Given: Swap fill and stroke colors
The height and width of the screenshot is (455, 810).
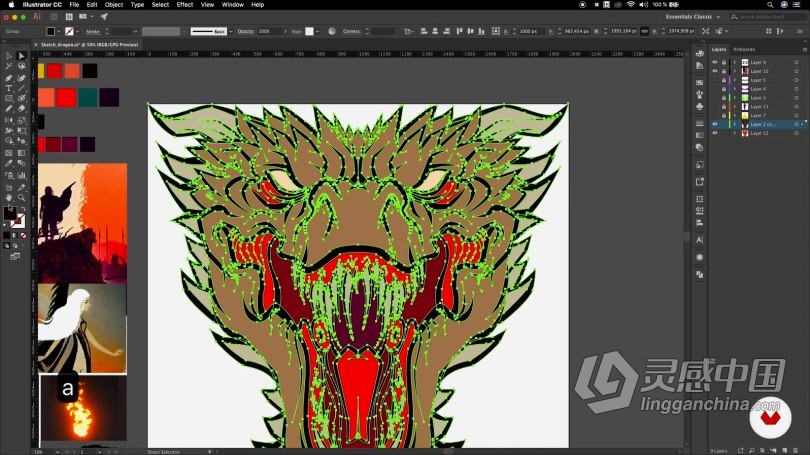Looking at the screenshot, I should [x=23, y=210].
